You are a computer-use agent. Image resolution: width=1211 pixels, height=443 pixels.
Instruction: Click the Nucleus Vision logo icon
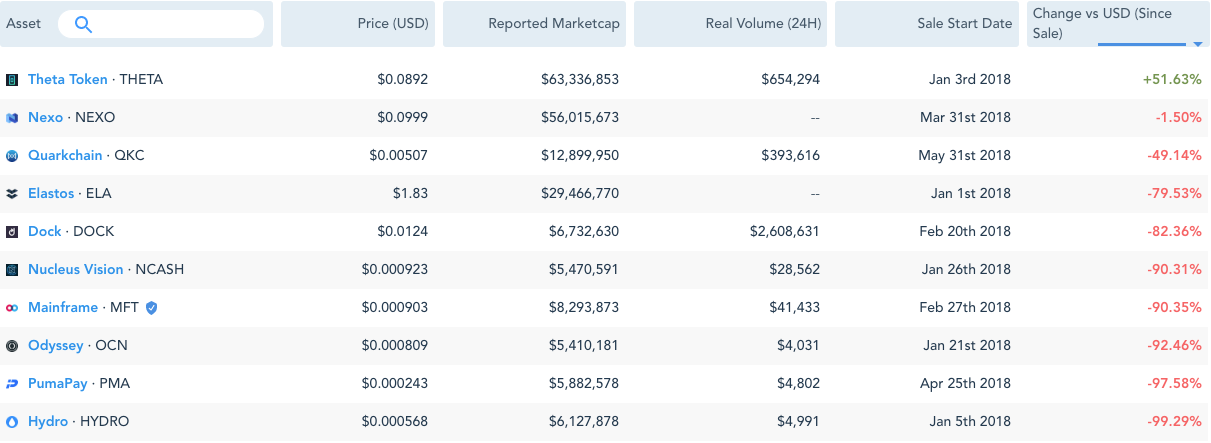(12, 270)
